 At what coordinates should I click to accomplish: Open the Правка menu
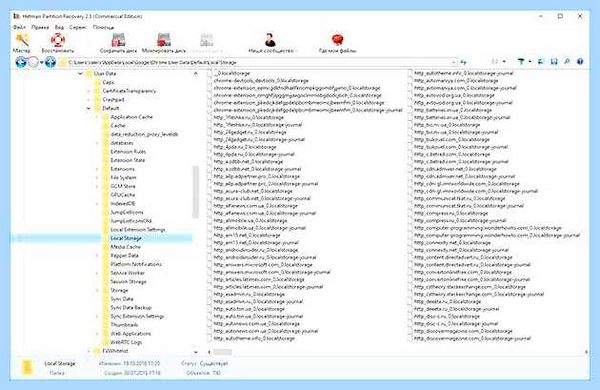40,28
